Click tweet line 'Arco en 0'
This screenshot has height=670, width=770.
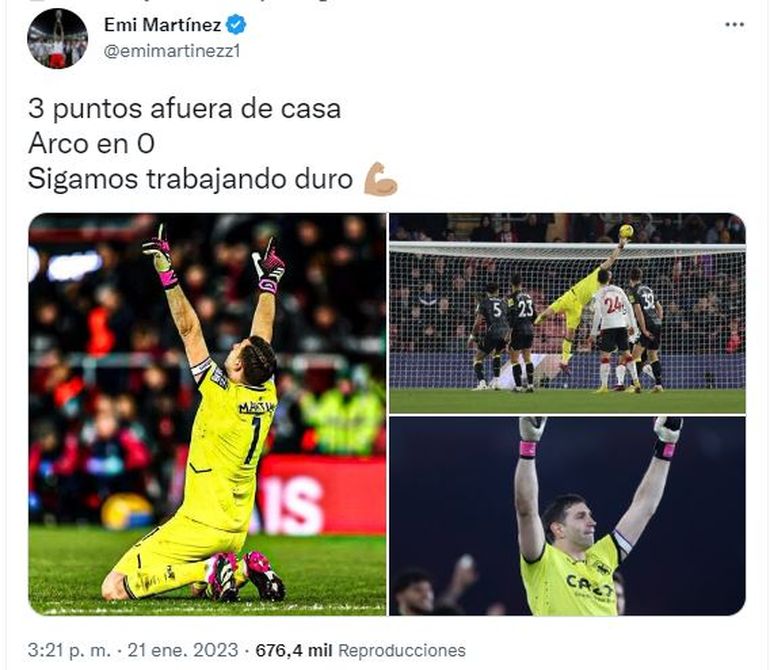pos(91,144)
